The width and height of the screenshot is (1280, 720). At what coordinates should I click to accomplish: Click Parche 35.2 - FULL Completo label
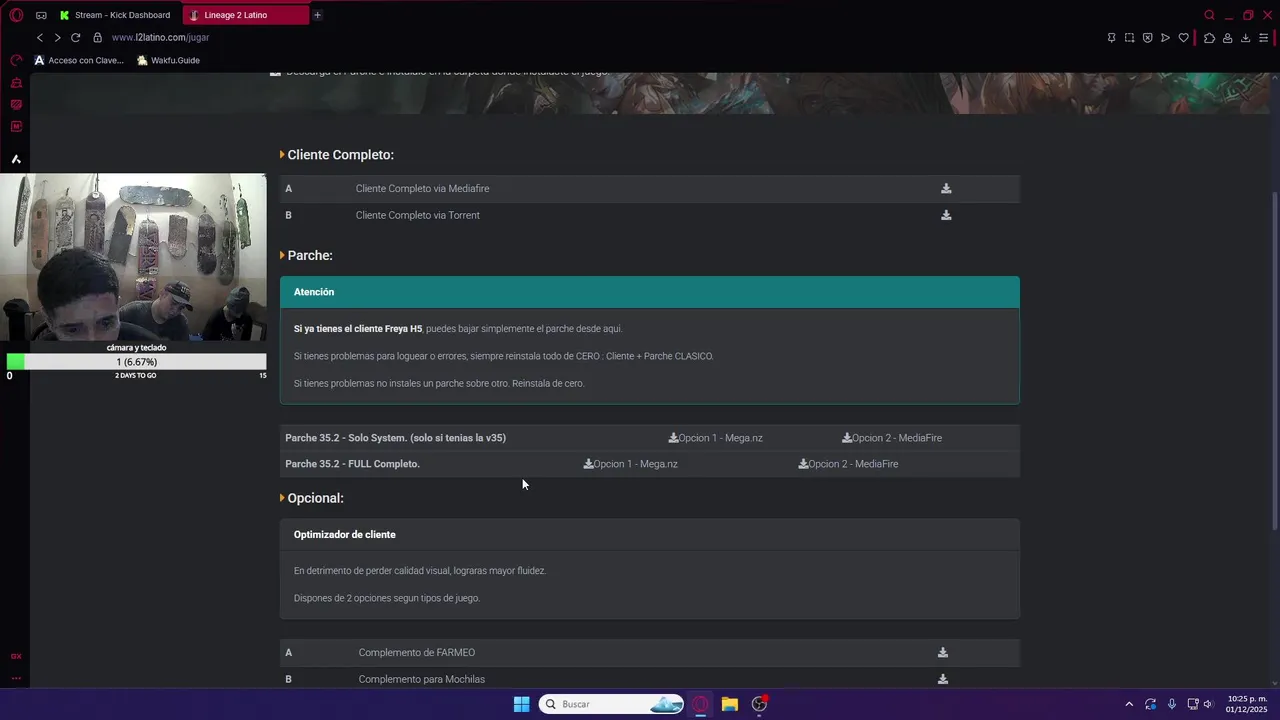pyautogui.click(x=352, y=464)
